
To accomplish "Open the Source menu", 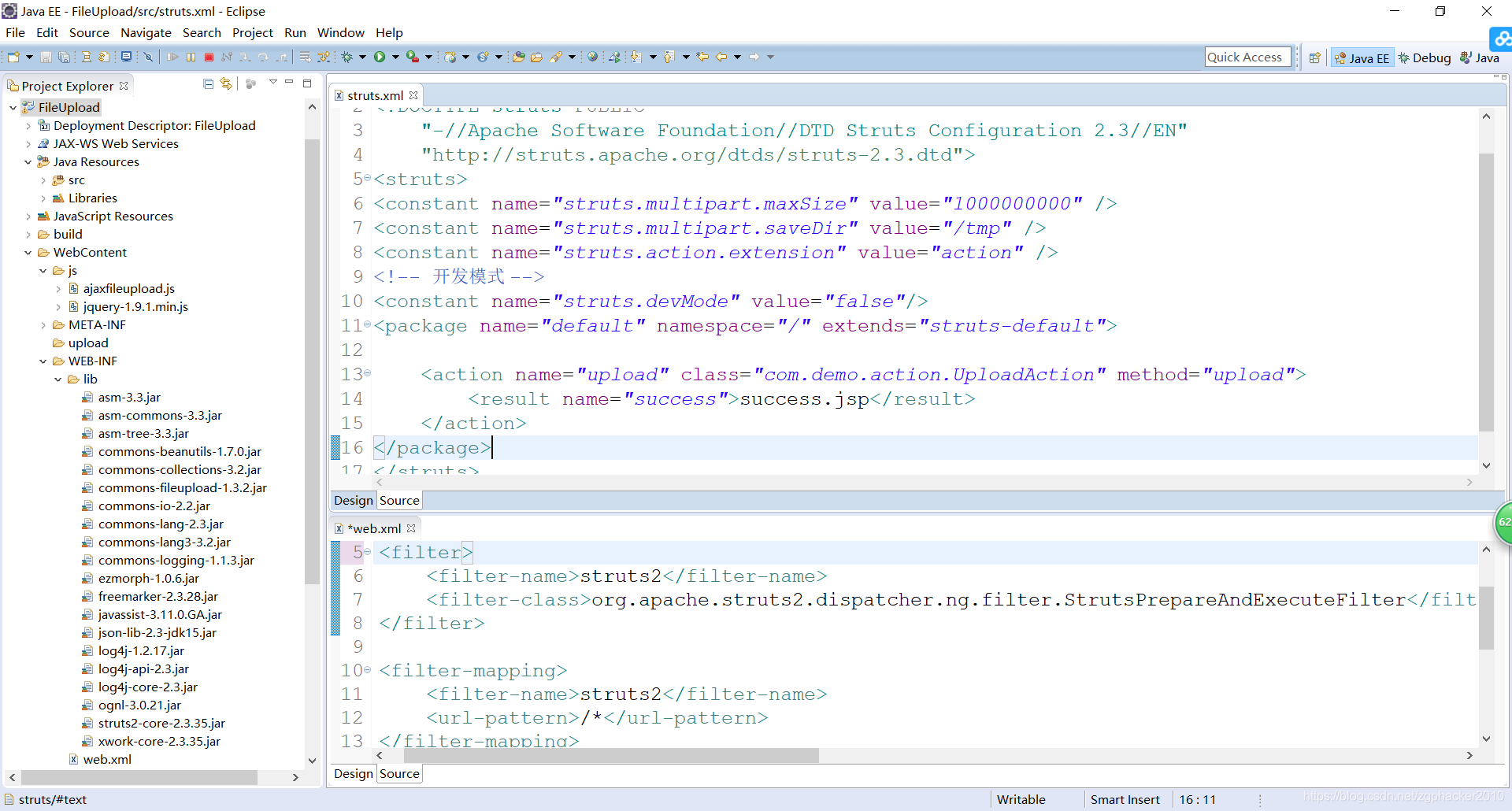I will (89, 32).
